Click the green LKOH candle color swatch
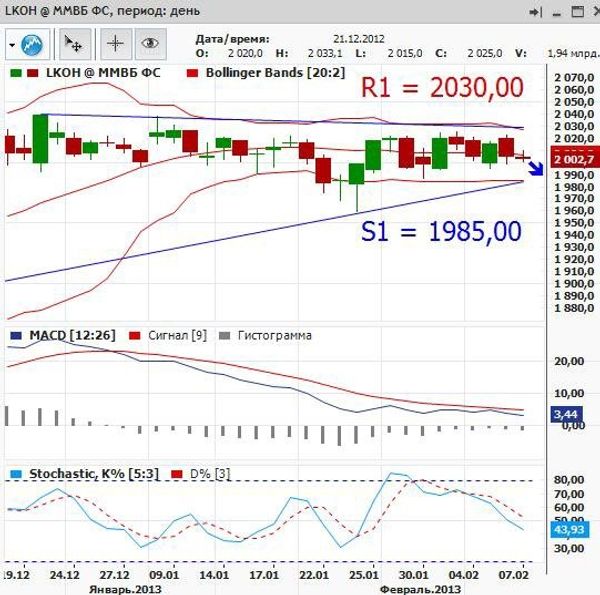The width and height of the screenshot is (600, 595). pos(16,73)
